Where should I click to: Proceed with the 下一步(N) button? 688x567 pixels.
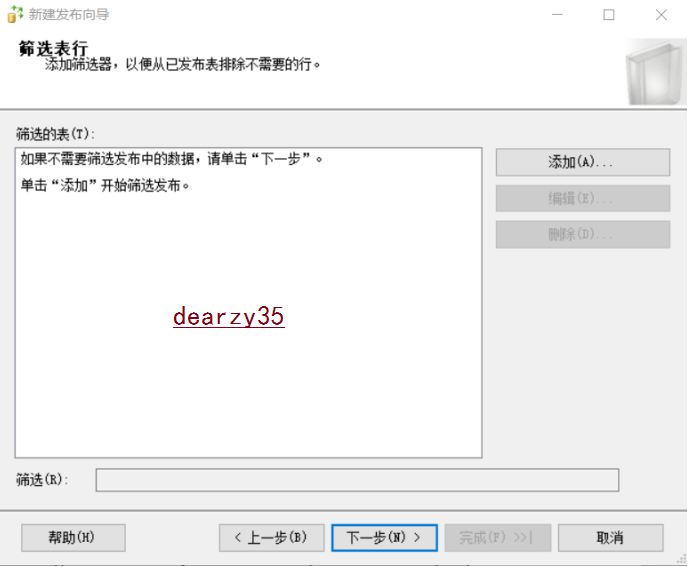click(384, 538)
